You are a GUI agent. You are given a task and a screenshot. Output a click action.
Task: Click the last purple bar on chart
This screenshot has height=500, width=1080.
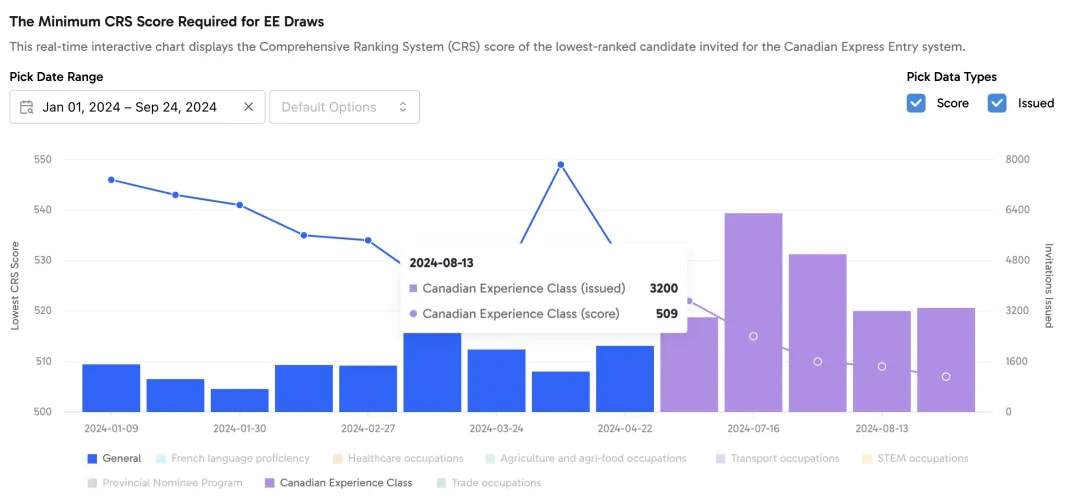pyautogui.click(x=945, y=360)
